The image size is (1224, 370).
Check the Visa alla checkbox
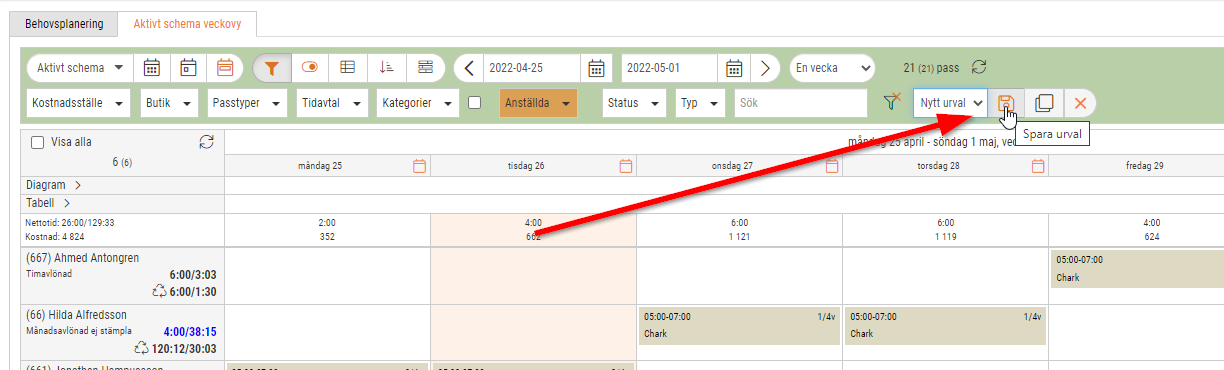pos(37,142)
